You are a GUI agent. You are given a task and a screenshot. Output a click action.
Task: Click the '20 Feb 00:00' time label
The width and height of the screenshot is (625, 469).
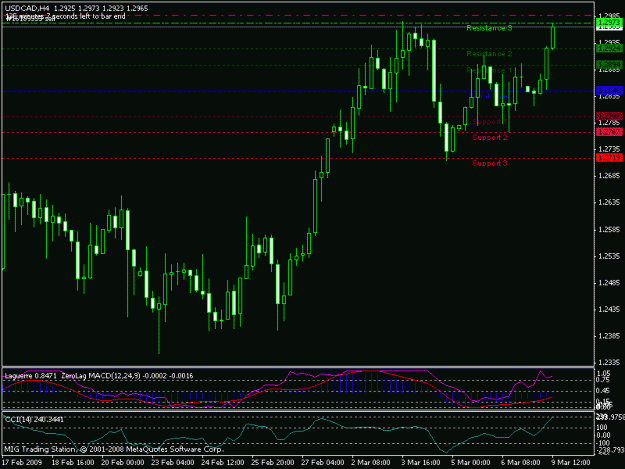(x=122, y=463)
